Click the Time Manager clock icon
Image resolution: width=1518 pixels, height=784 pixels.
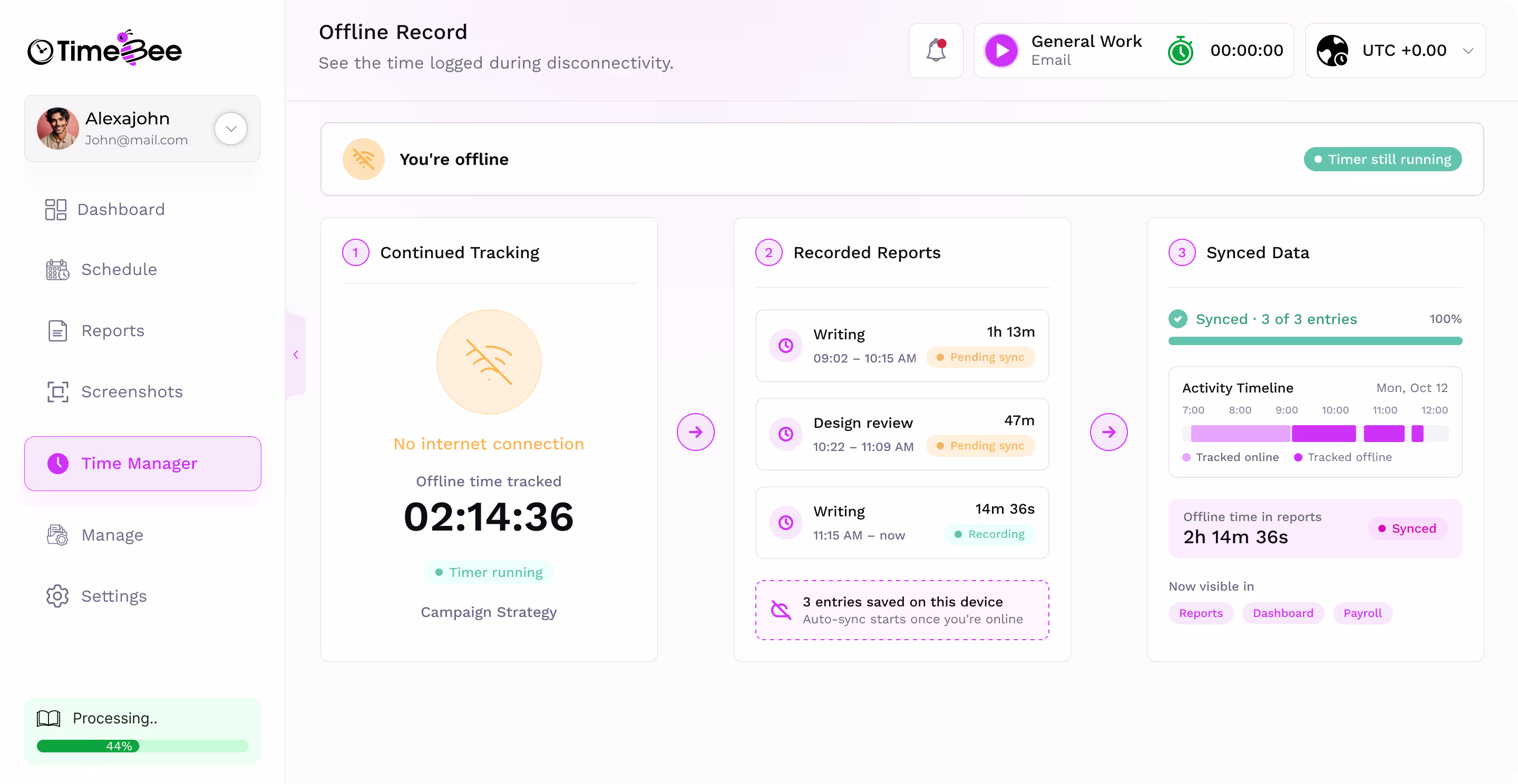pos(58,464)
